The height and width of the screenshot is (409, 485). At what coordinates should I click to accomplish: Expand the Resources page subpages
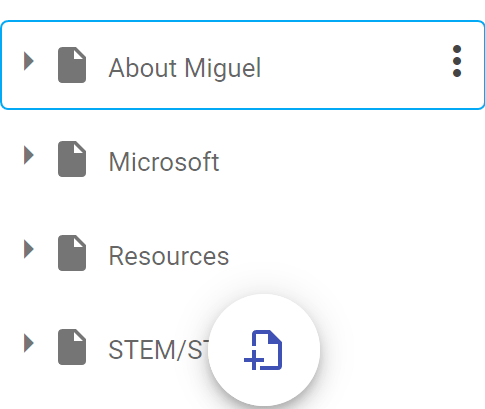click(29, 249)
